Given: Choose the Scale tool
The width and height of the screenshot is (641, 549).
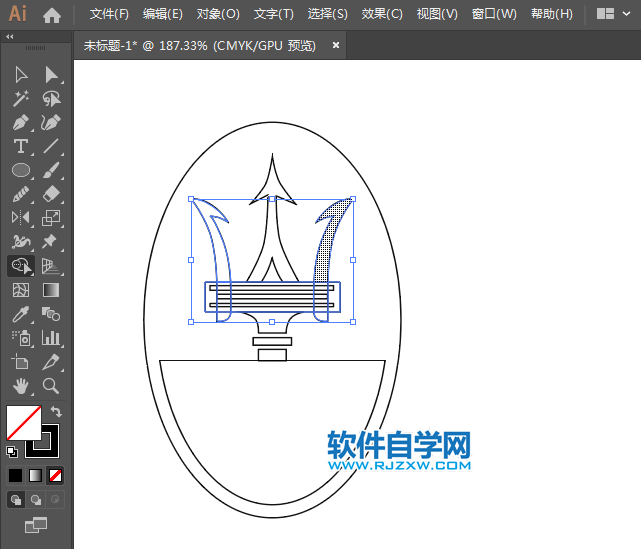Looking at the screenshot, I should tap(51, 218).
